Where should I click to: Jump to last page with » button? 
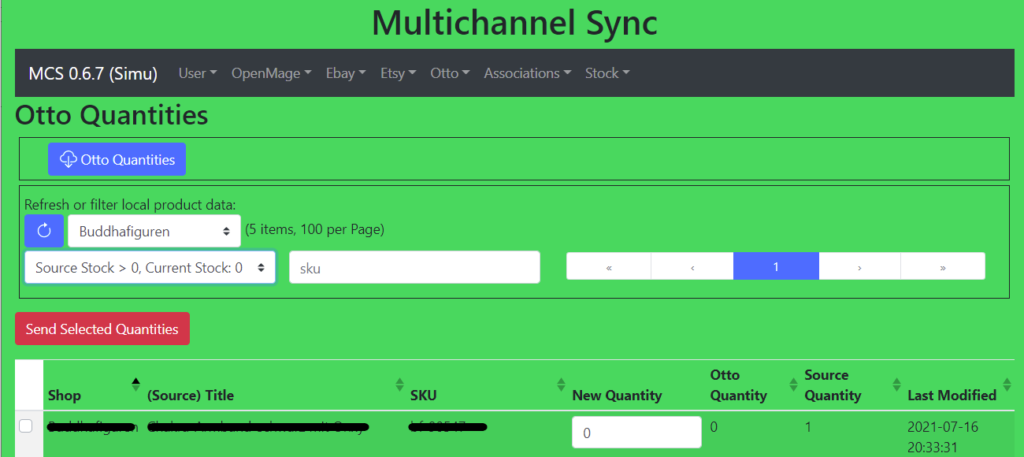click(942, 267)
